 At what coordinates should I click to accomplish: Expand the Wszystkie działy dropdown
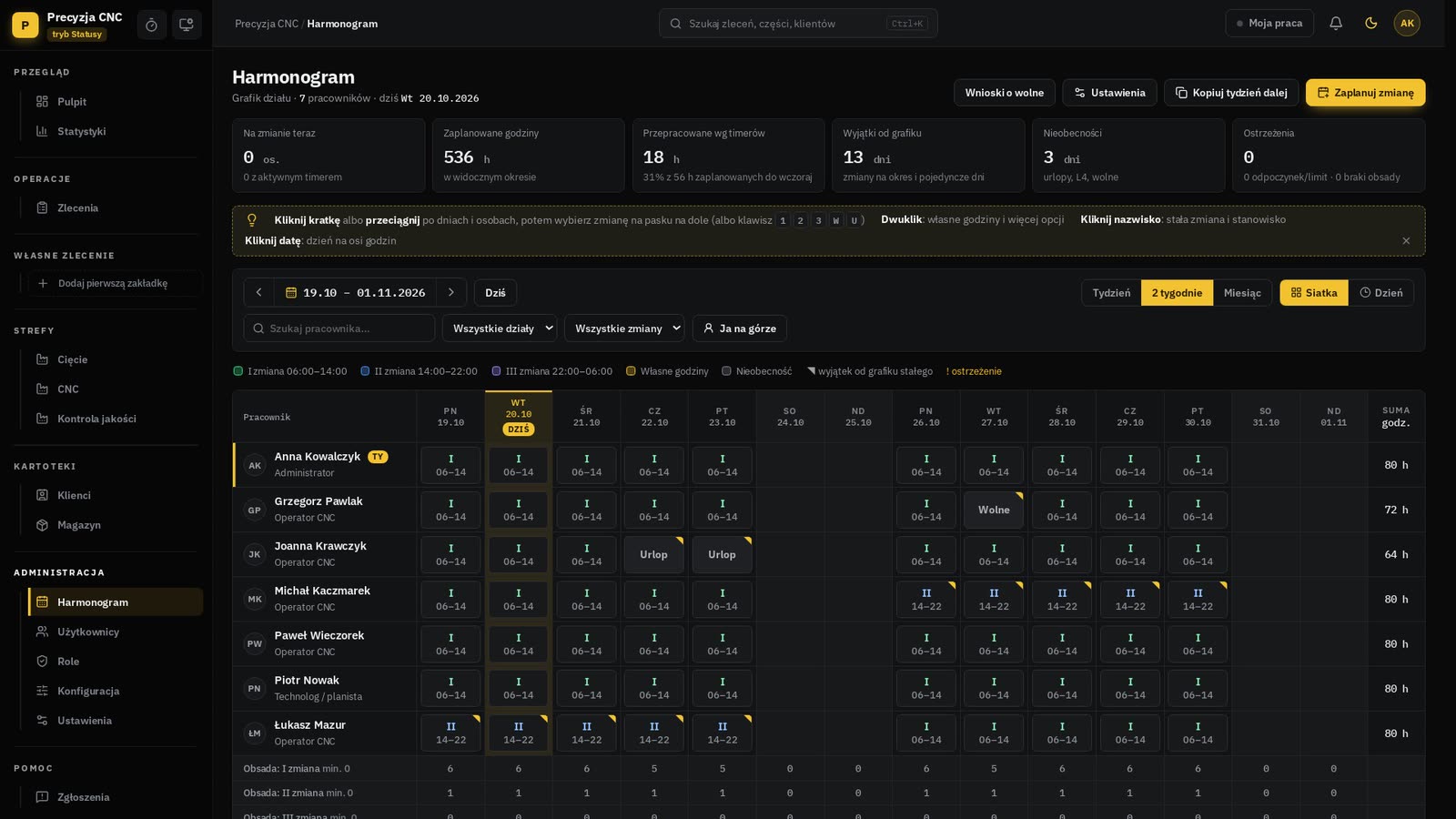coord(500,329)
